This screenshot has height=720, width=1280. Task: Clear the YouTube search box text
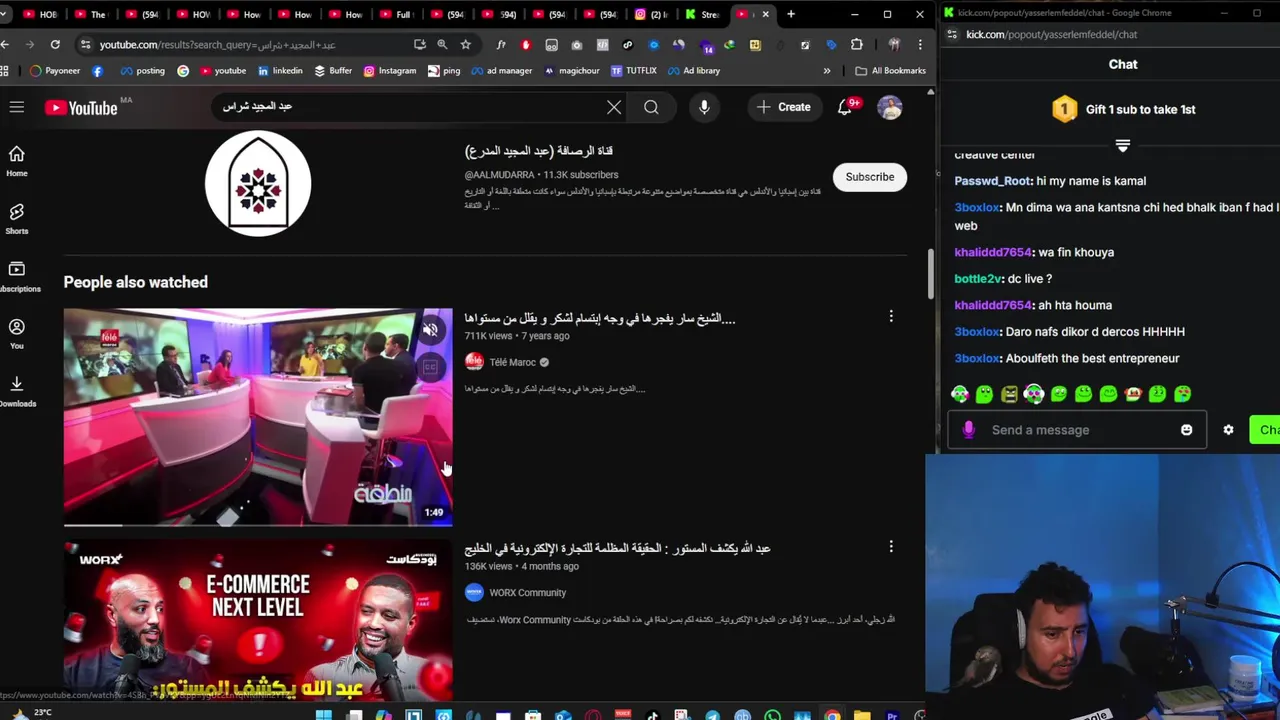coord(614,107)
